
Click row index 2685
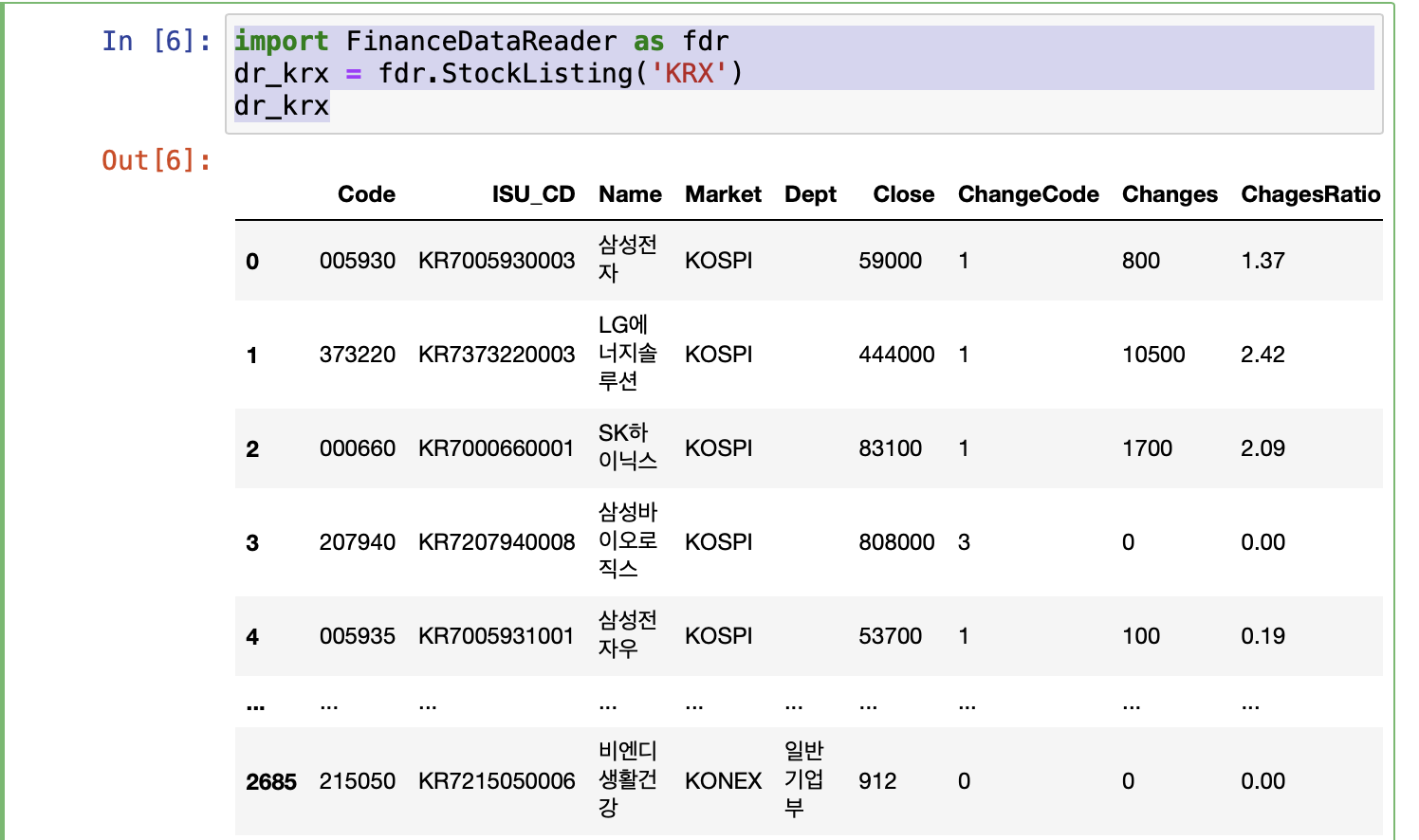(271, 782)
